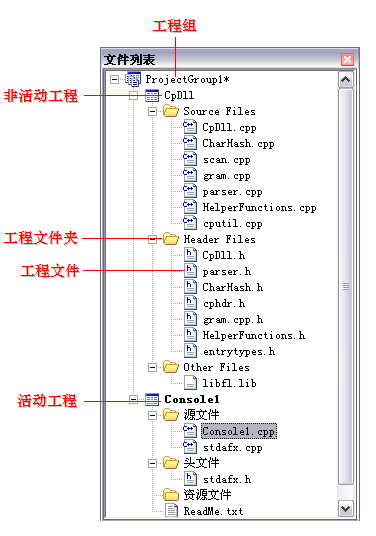Viewport: 376px width, 536px height.
Task: Collapse the Header Files folder
Action: coord(152,240)
